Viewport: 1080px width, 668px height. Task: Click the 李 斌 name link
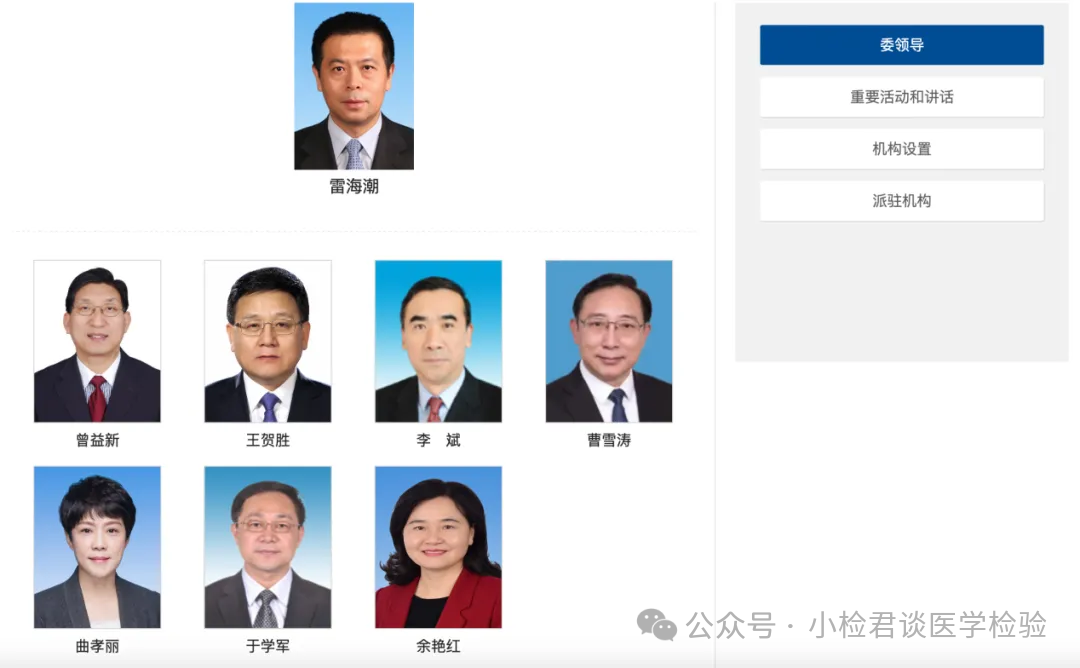click(x=438, y=440)
